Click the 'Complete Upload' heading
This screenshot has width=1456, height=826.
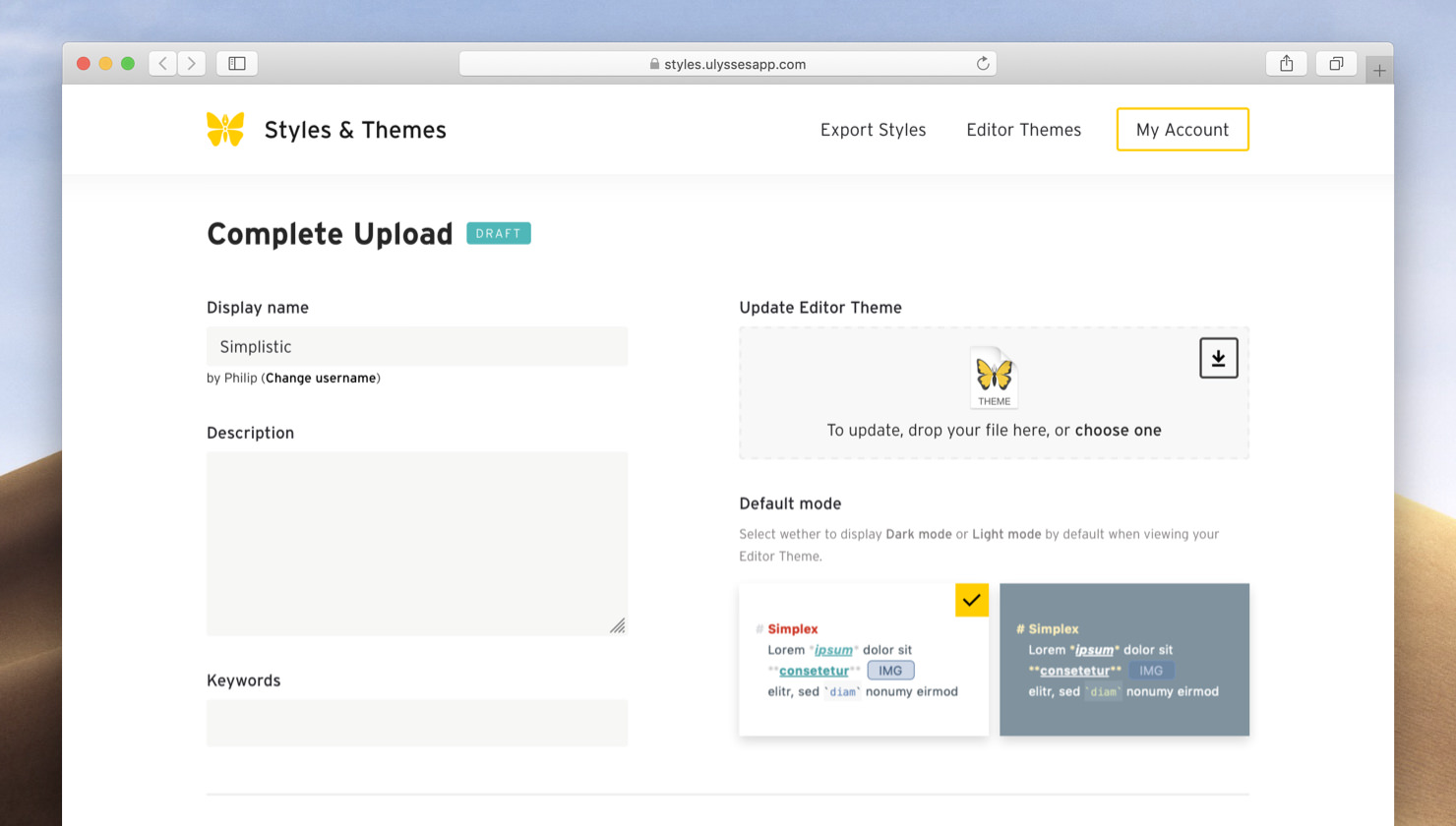click(x=330, y=234)
